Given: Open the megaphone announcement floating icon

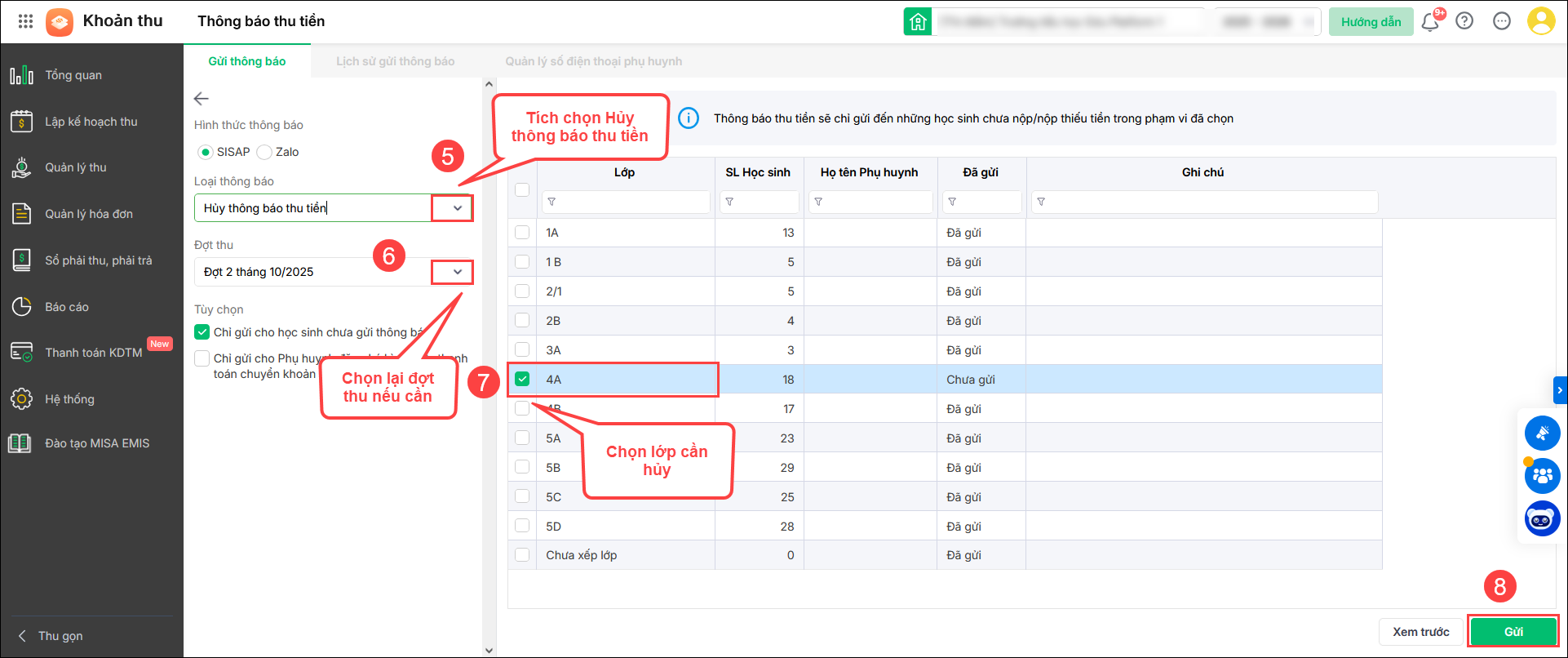Looking at the screenshot, I should click(x=1542, y=433).
